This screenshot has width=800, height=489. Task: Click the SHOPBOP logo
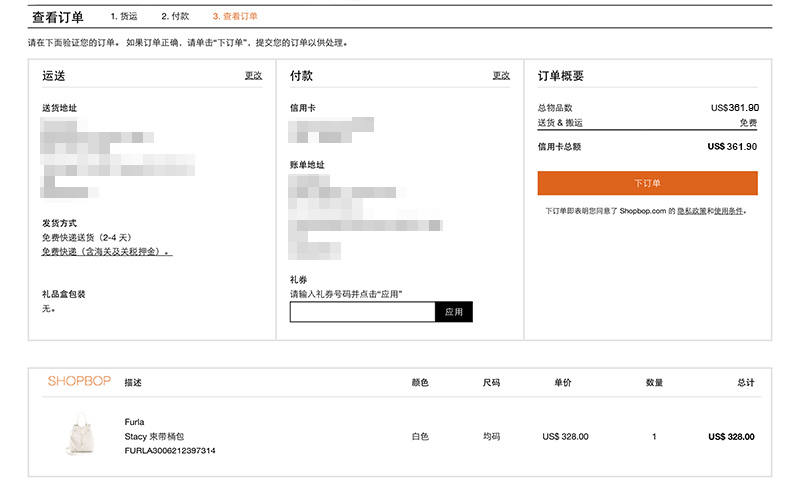click(79, 381)
